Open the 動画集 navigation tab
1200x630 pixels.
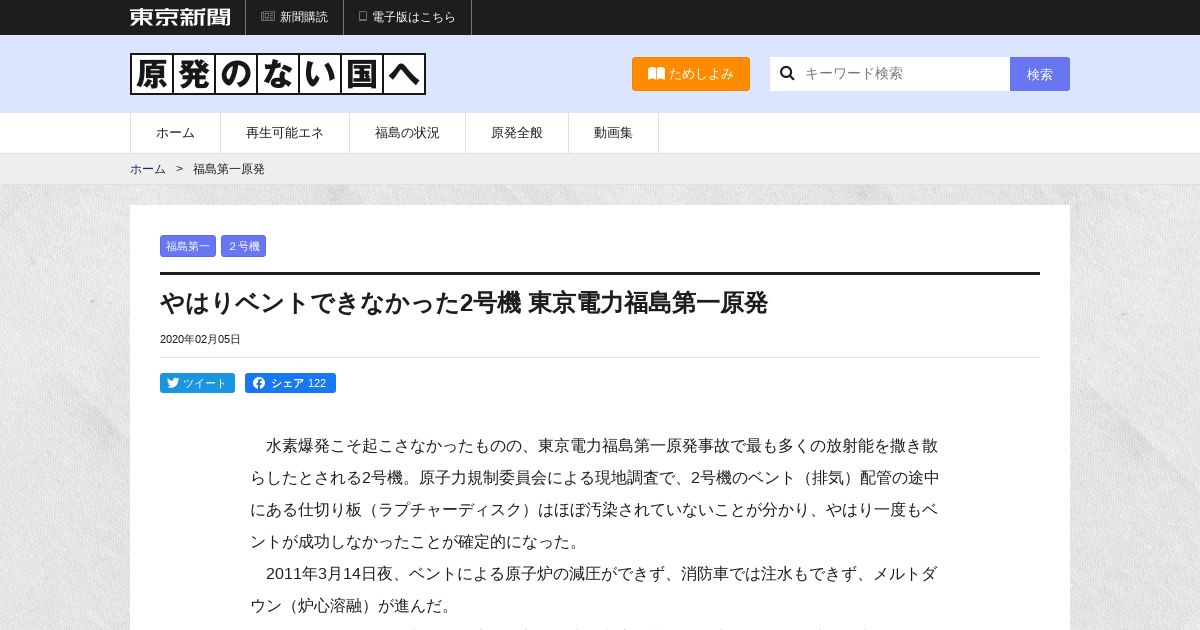613,133
